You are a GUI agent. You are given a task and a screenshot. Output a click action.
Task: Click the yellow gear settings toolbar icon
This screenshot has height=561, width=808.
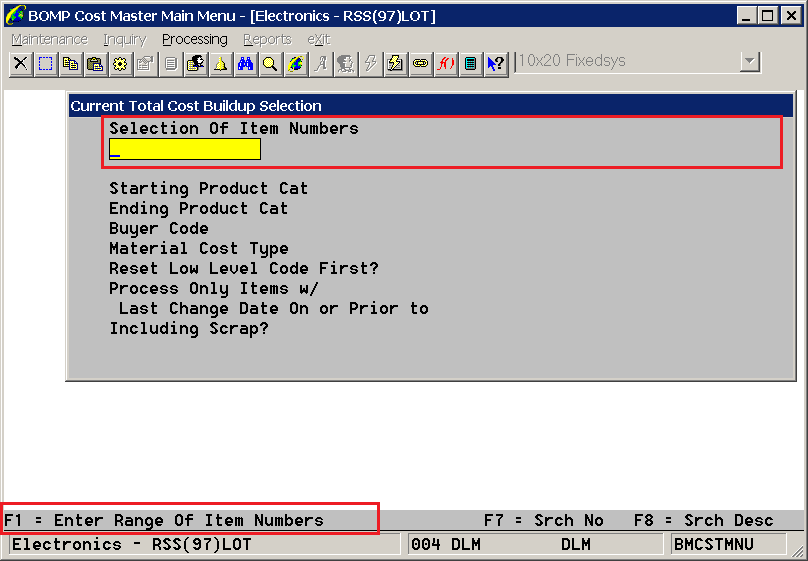pyautogui.click(x=120, y=64)
